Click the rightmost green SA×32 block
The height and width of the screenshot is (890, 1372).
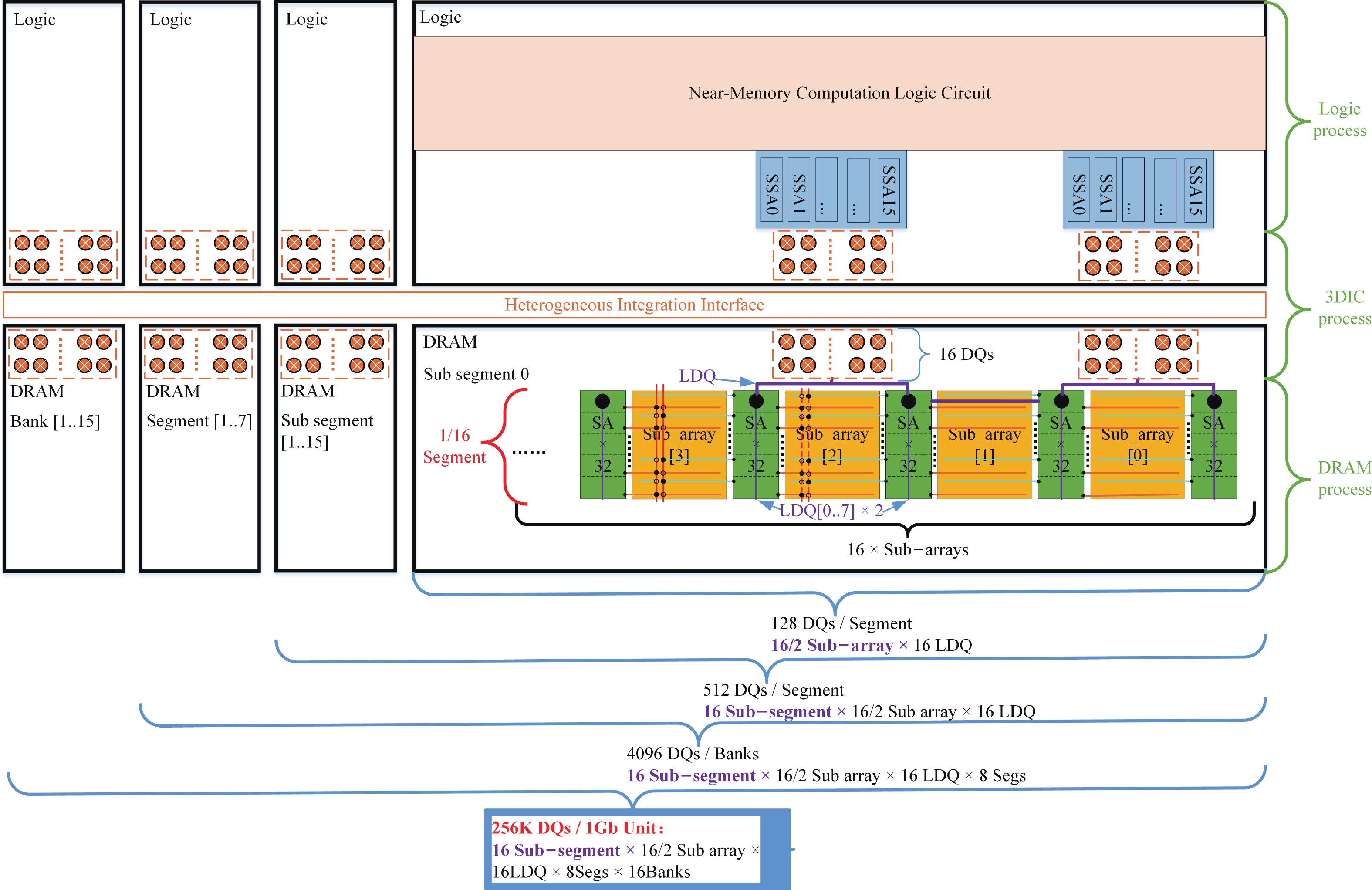click(x=1213, y=444)
